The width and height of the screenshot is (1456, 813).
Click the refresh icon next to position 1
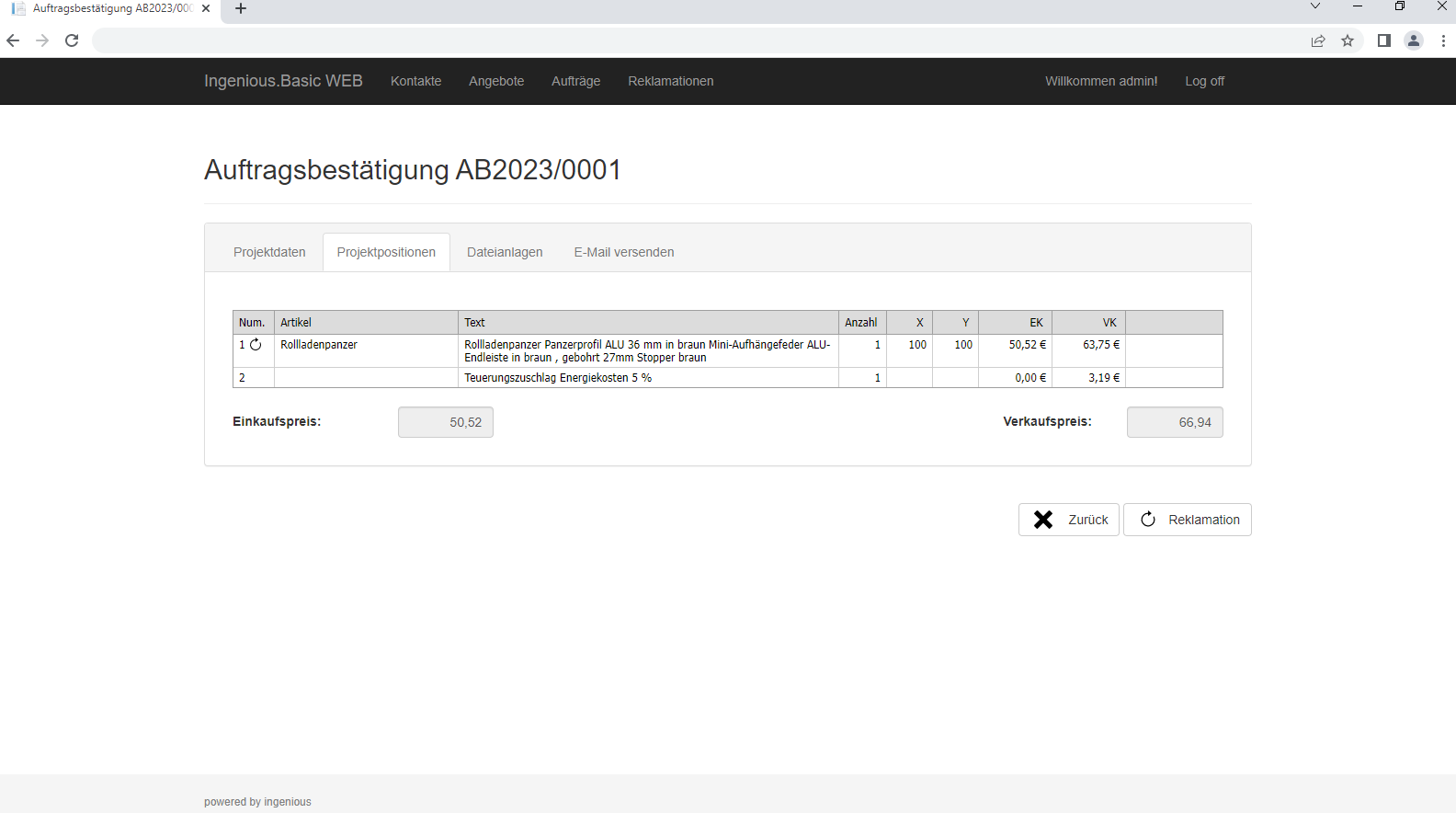point(256,345)
